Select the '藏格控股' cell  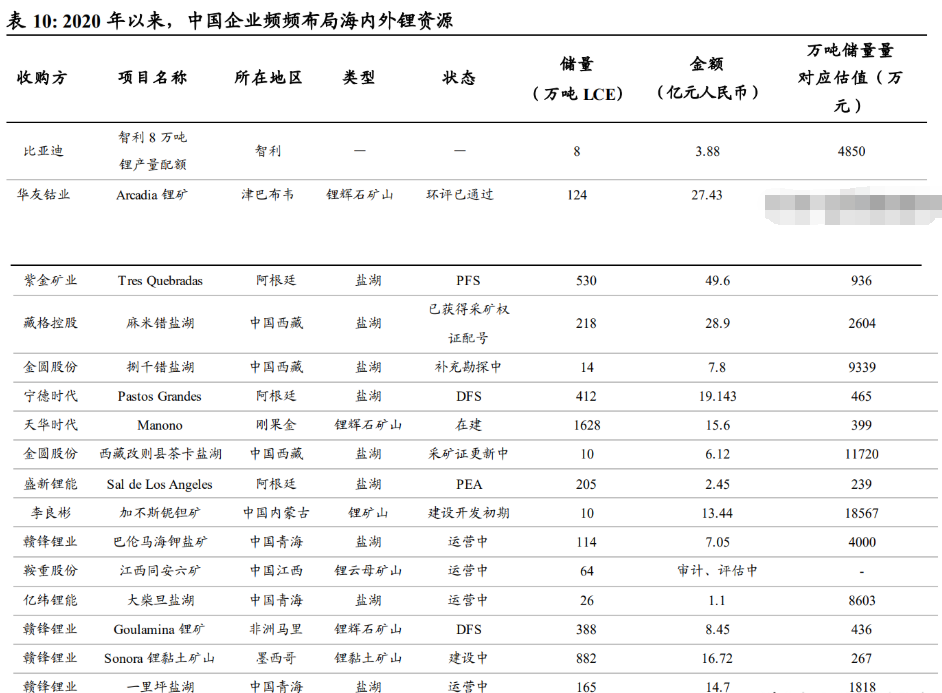[x=50, y=323]
